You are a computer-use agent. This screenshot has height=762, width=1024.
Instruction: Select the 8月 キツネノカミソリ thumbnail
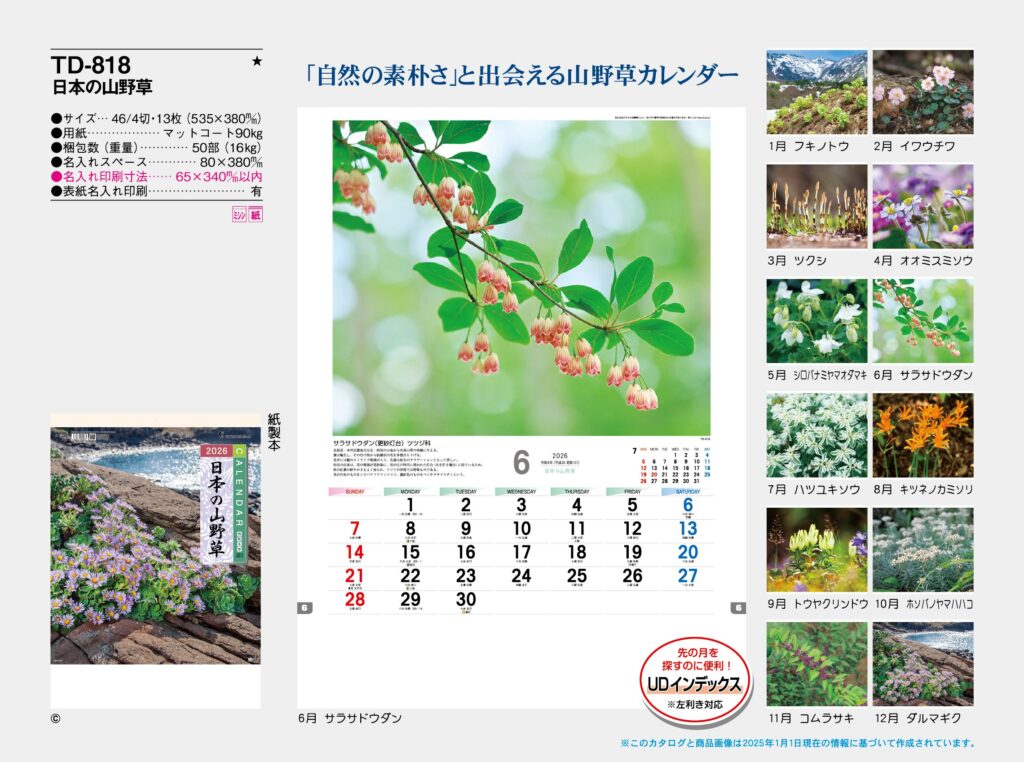tap(922, 435)
